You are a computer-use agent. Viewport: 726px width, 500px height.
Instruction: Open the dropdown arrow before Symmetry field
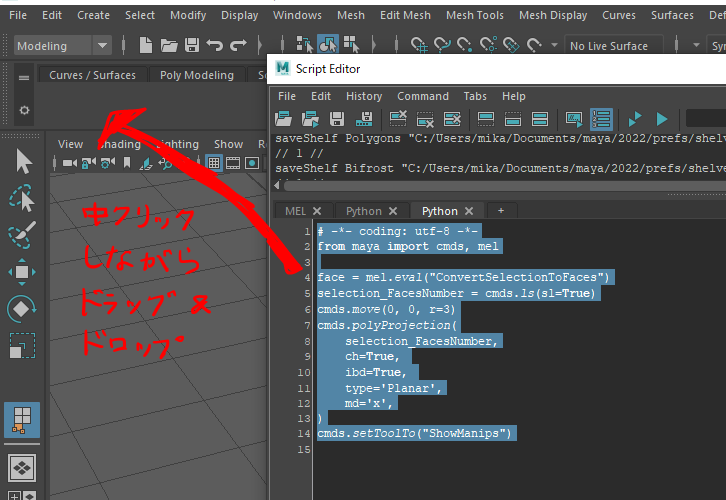696,45
